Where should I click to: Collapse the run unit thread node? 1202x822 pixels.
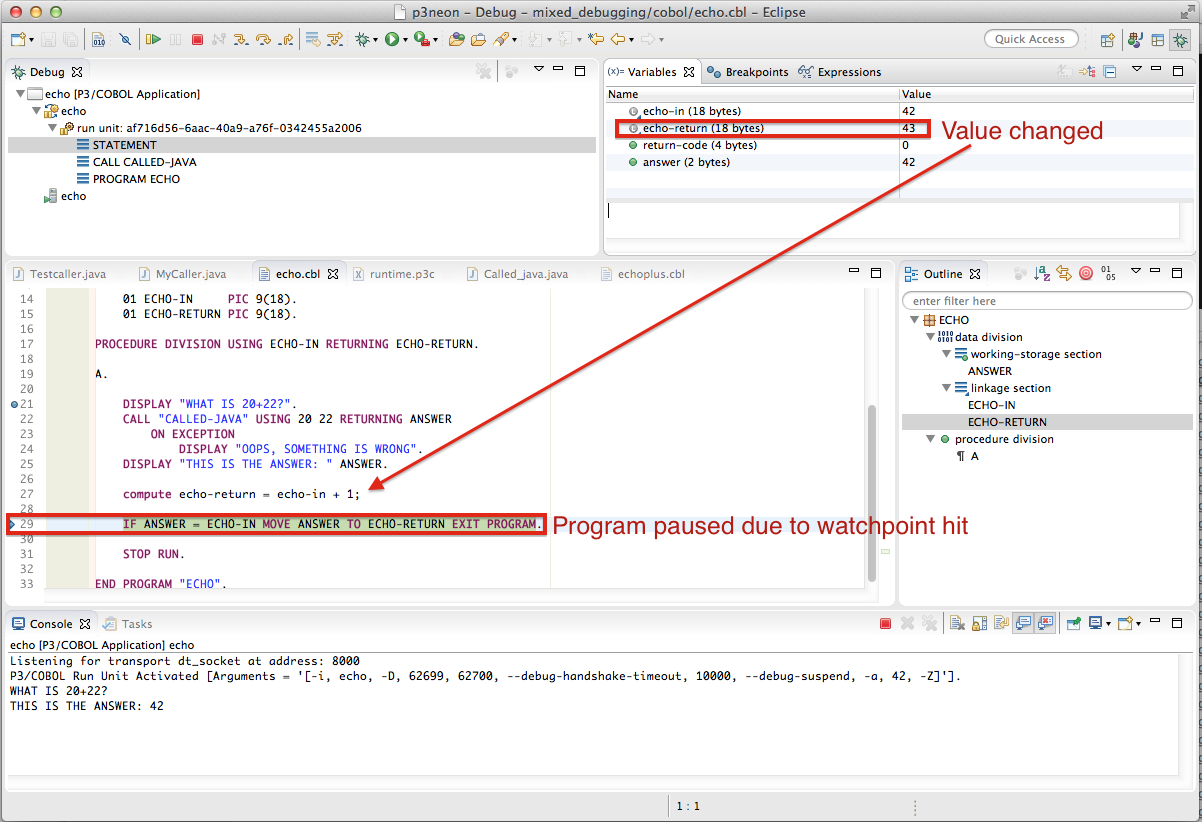[x=52, y=128]
